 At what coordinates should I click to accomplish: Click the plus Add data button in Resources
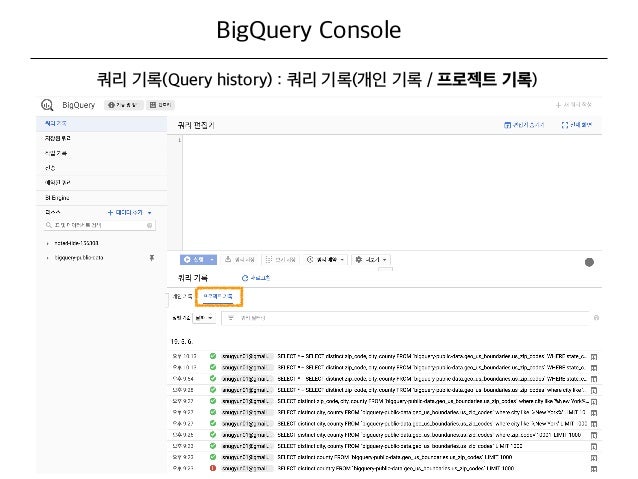pyautogui.click(x=125, y=212)
